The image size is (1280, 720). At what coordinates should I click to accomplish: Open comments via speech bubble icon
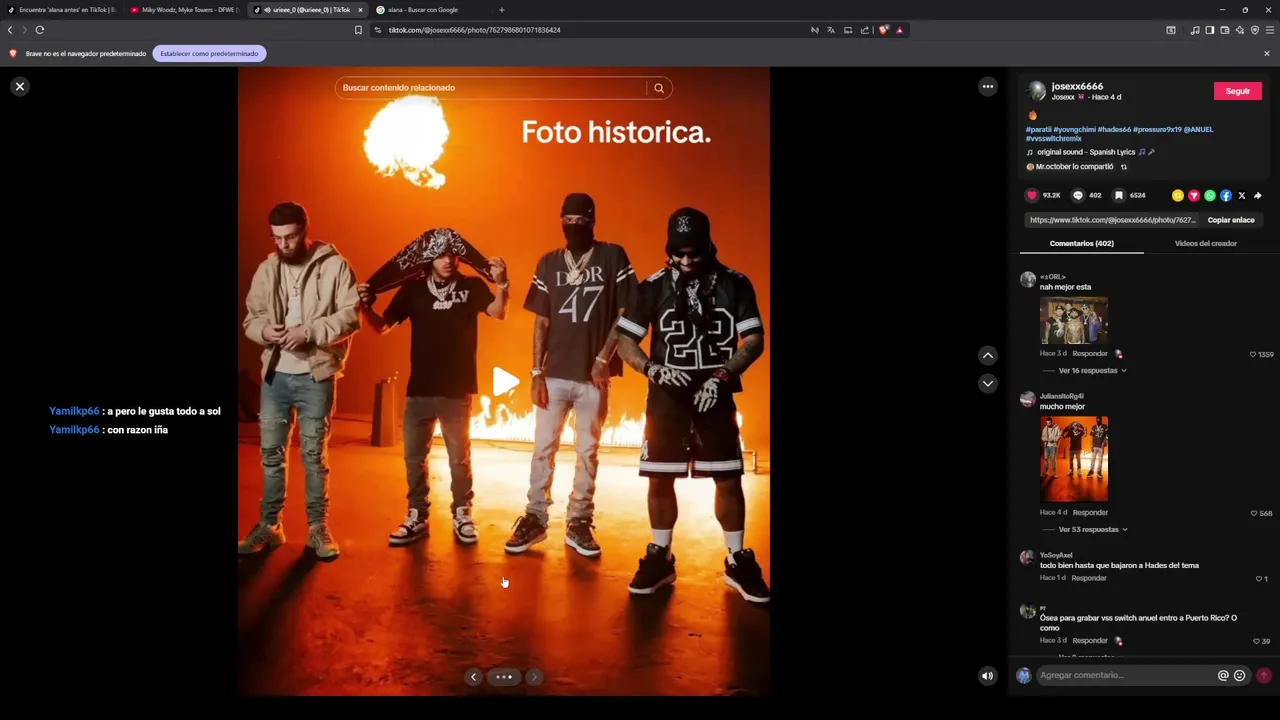point(1078,196)
